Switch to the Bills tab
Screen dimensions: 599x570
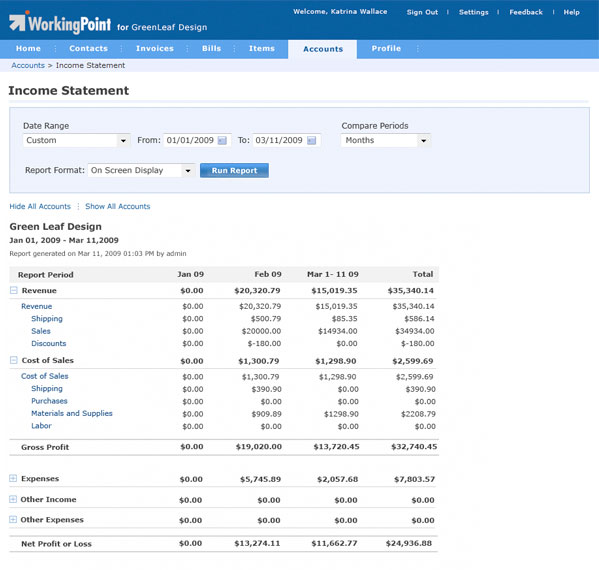(x=211, y=49)
